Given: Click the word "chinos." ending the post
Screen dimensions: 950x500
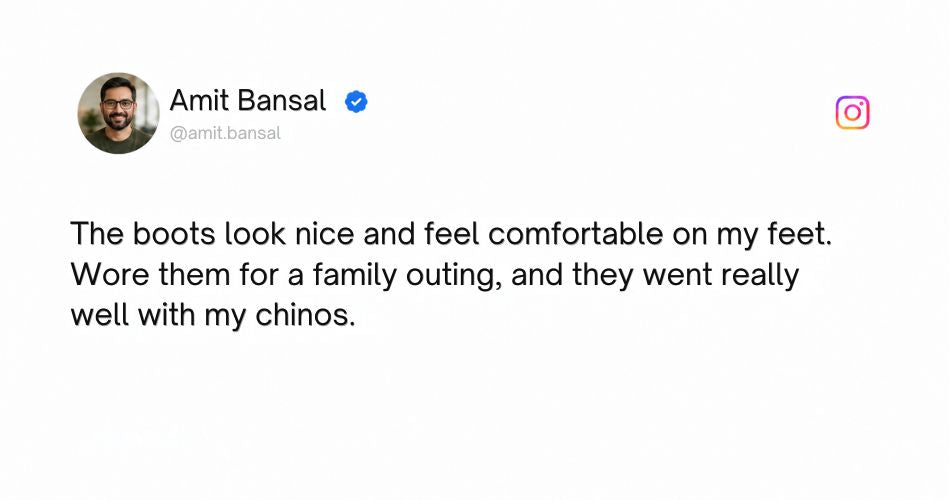Looking at the screenshot, I should coord(305,315).
